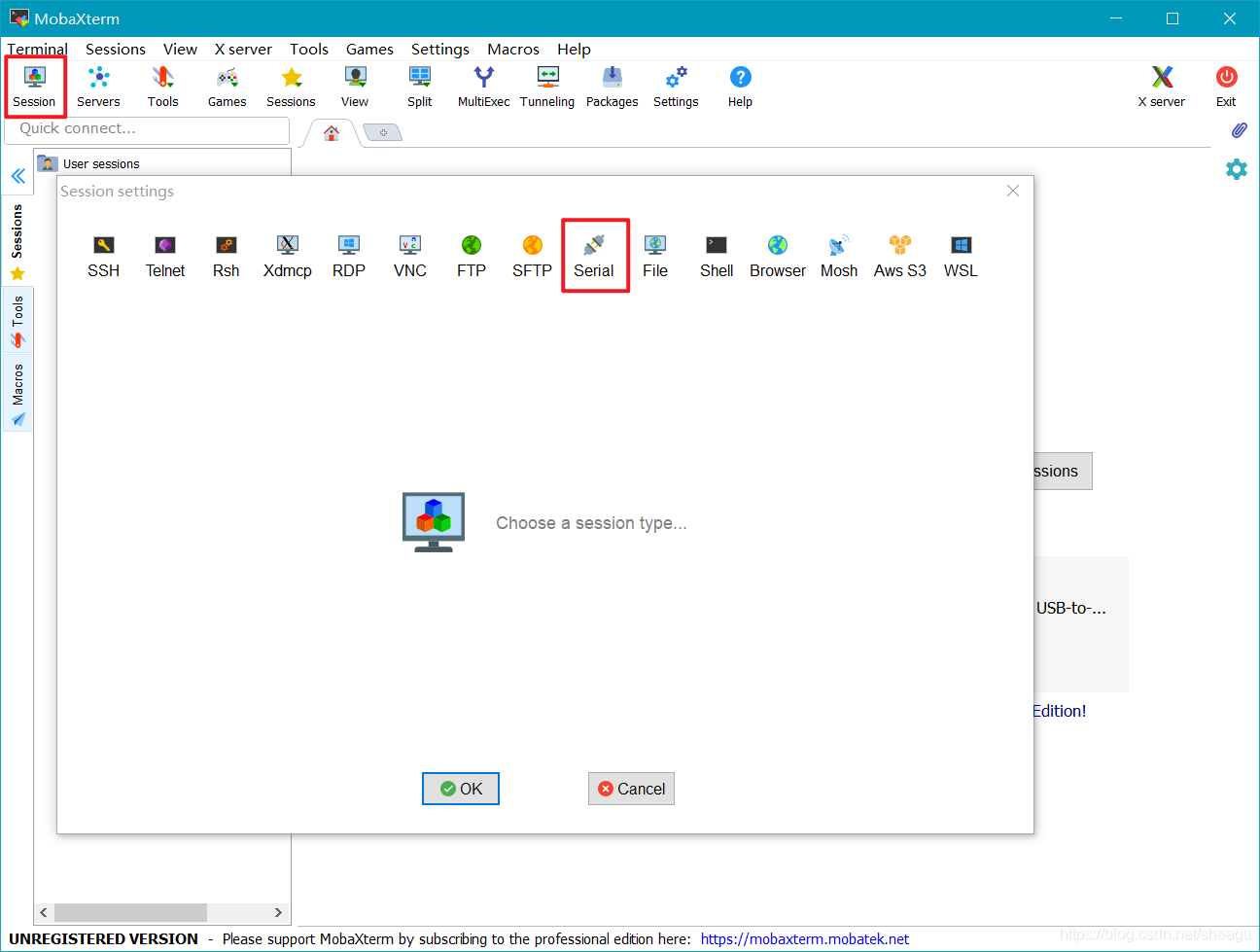Open the Sessions menu
Image resolution: width=1260 pixels, height=952 pixels.
click(116, 49)
